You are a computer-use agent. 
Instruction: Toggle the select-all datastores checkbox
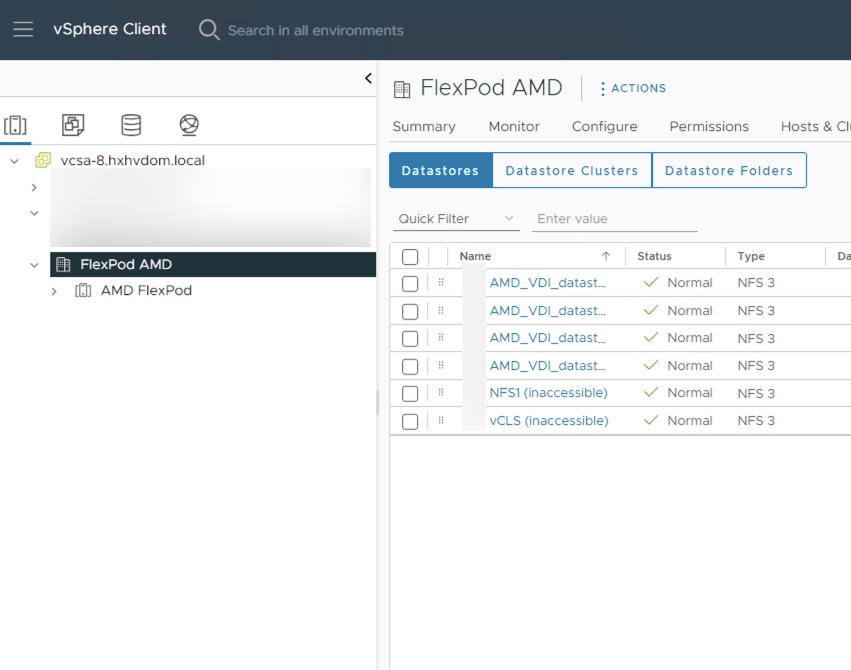click(x=410, y=257)
